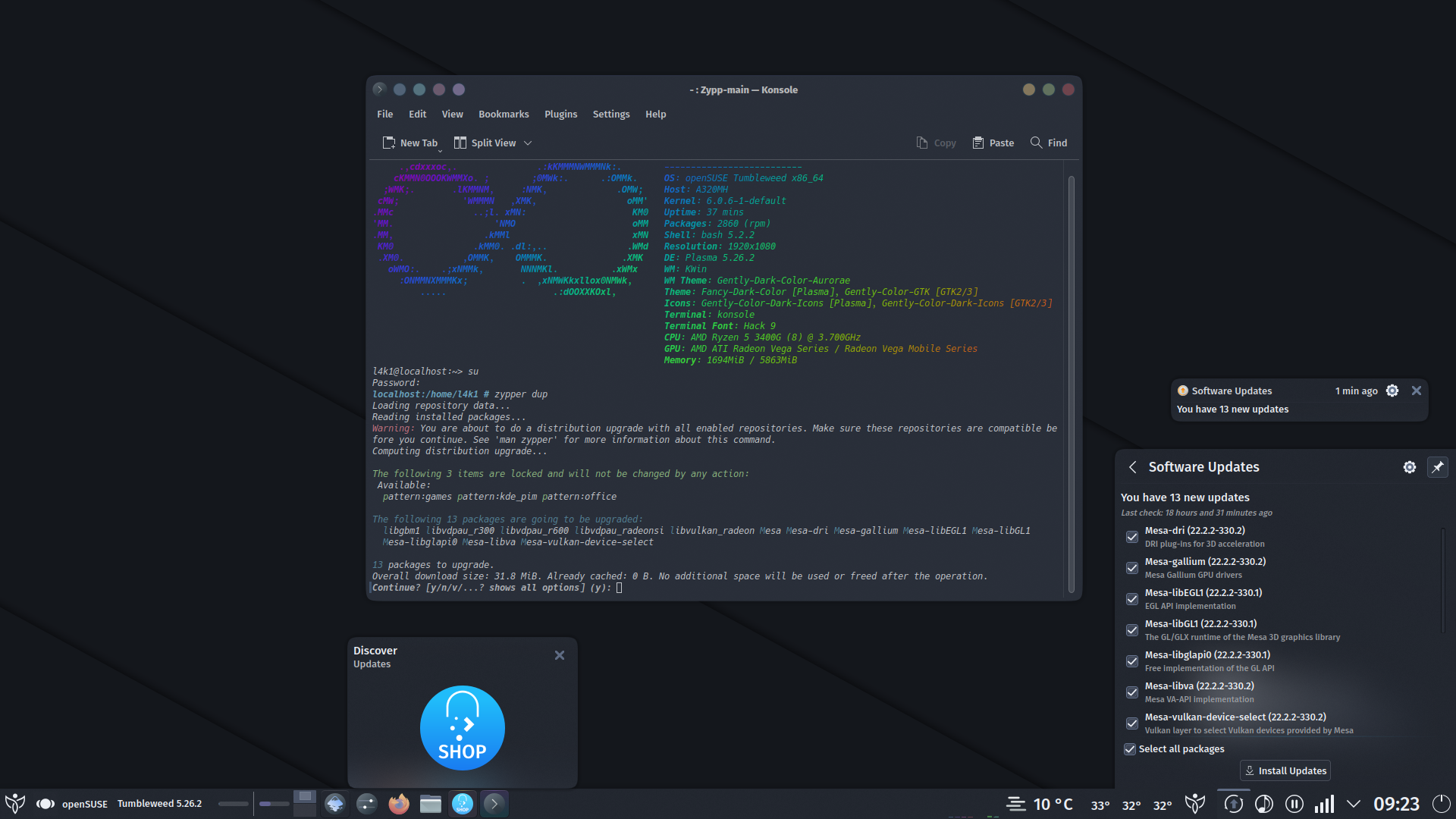Click the first gray progress bar widget in the panel
The height and width of the screenshot is (819, 1456).
point(234,804)
